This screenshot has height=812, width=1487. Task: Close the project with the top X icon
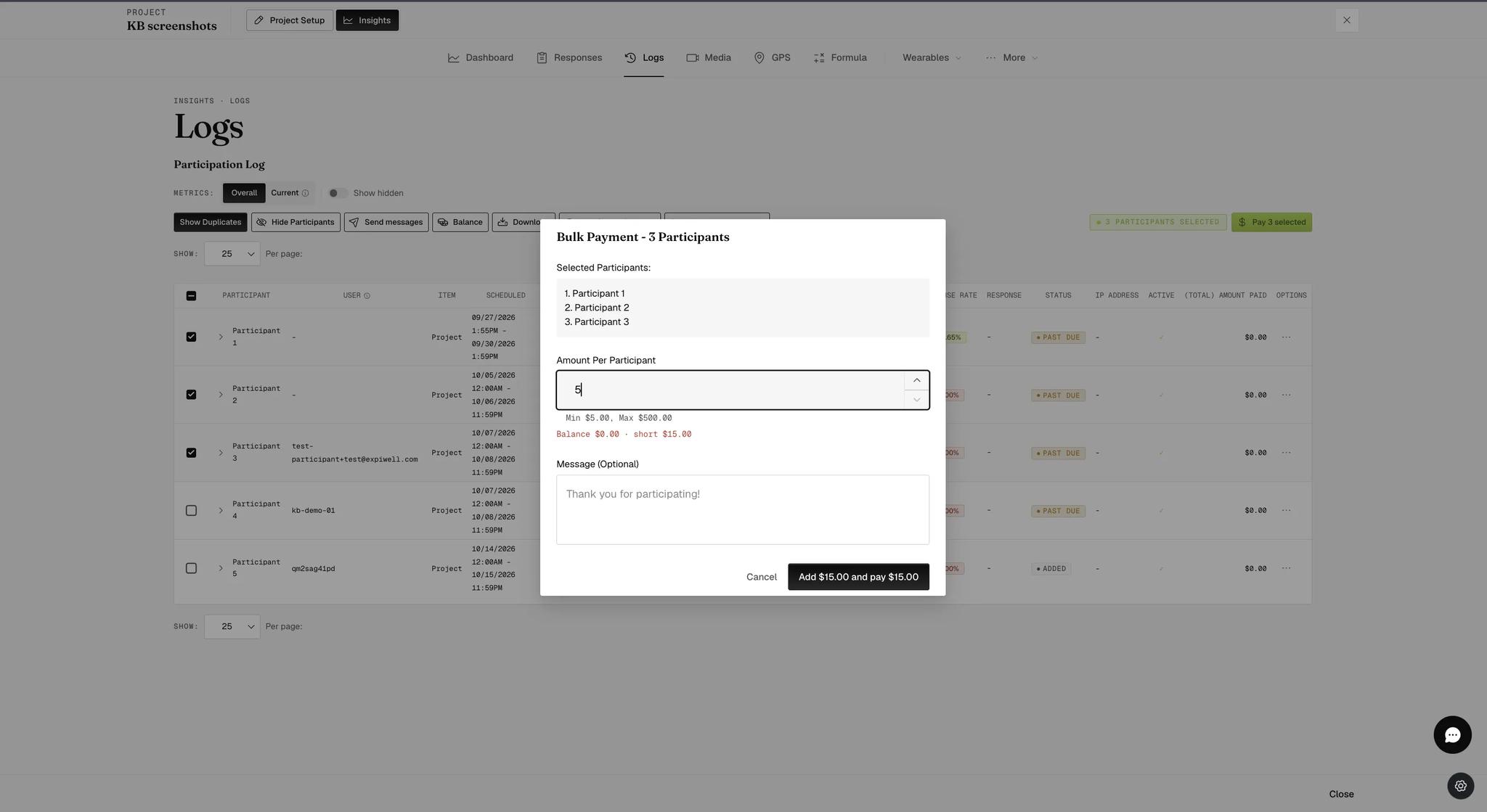[x=1347, y=20]
